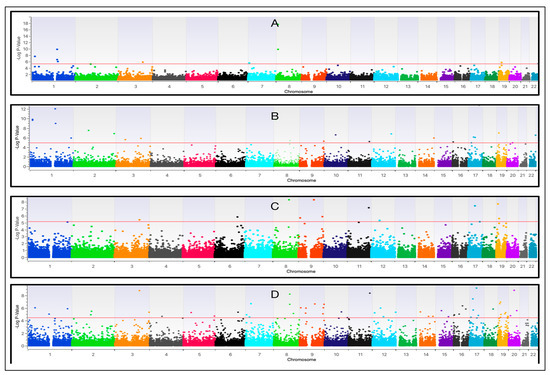
Task: Click chromosome label 2 in panel B
Action: pos(94,175)
